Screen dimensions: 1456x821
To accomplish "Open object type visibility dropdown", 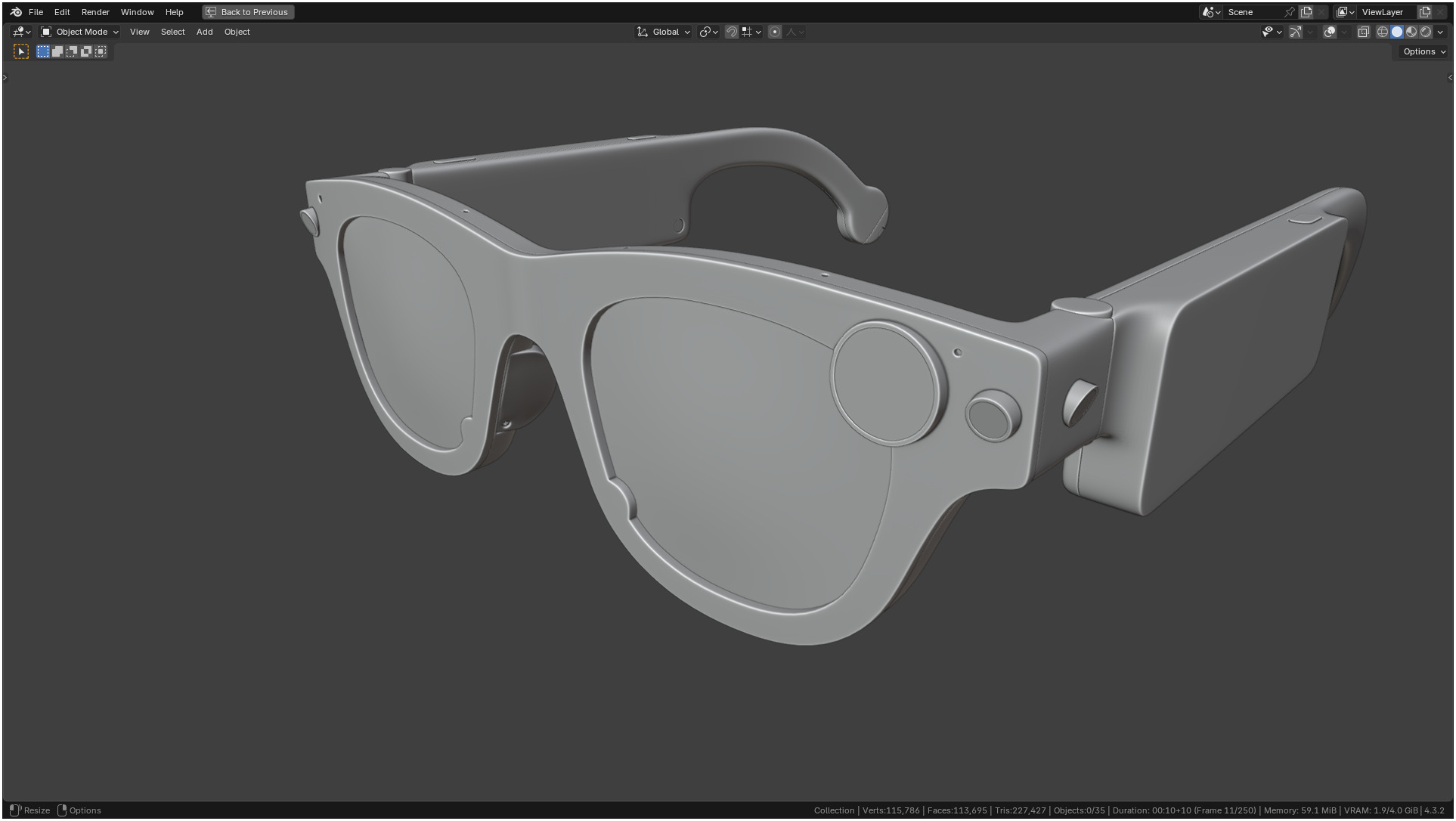I will tap(1272, 32).
